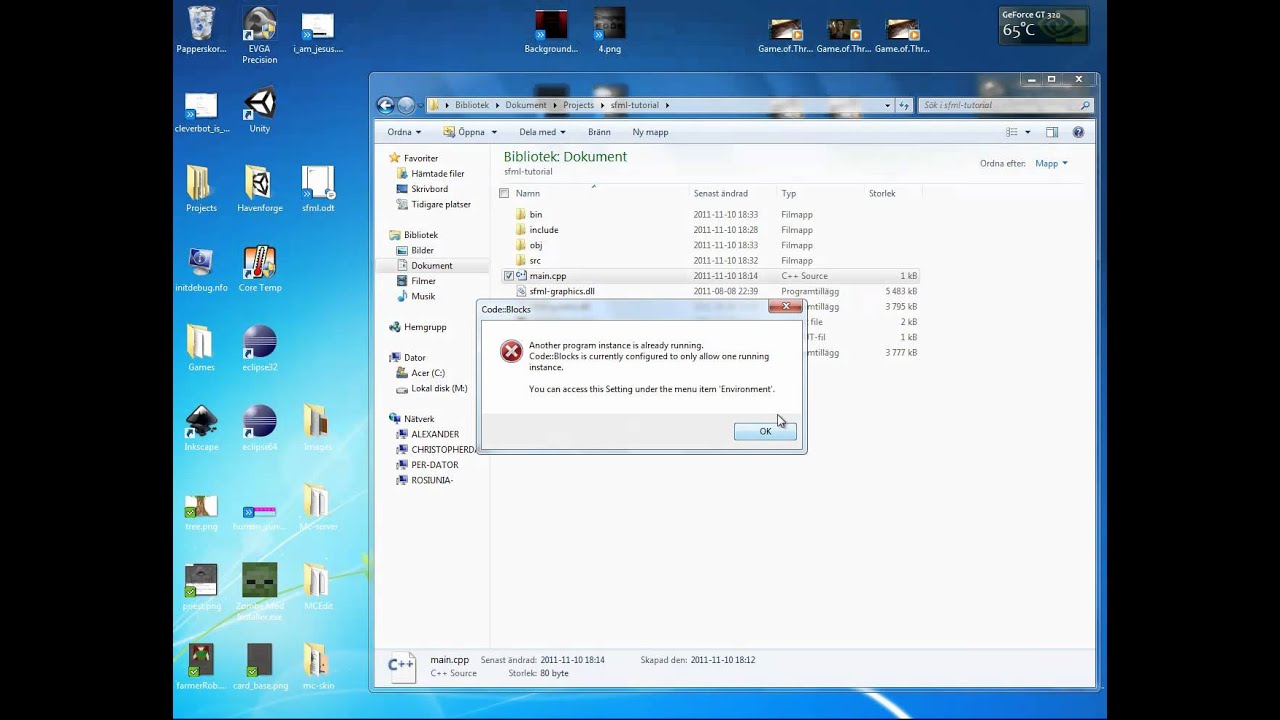The image size is (1280, 720).
Task: Open the Ordna efter Mapp dropdown
Action: 1051,163
